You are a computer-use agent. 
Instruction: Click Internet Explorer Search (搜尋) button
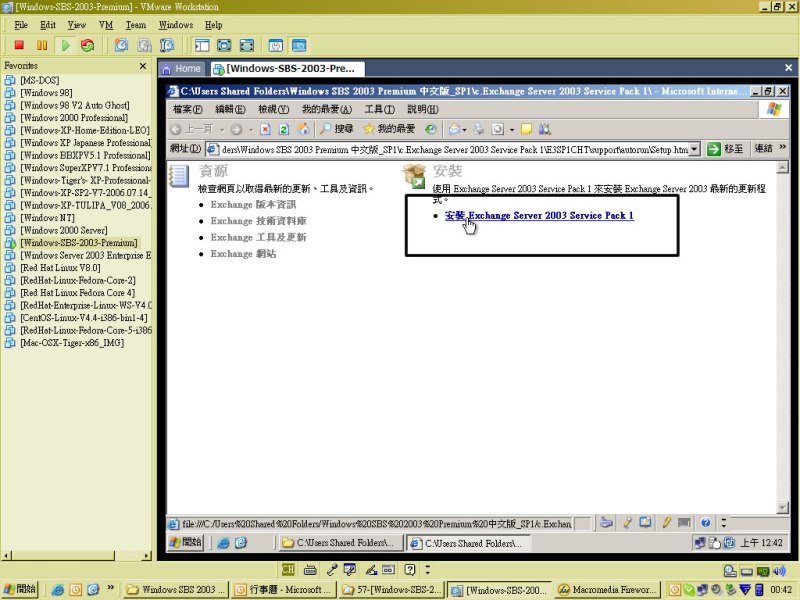[337, 129]
